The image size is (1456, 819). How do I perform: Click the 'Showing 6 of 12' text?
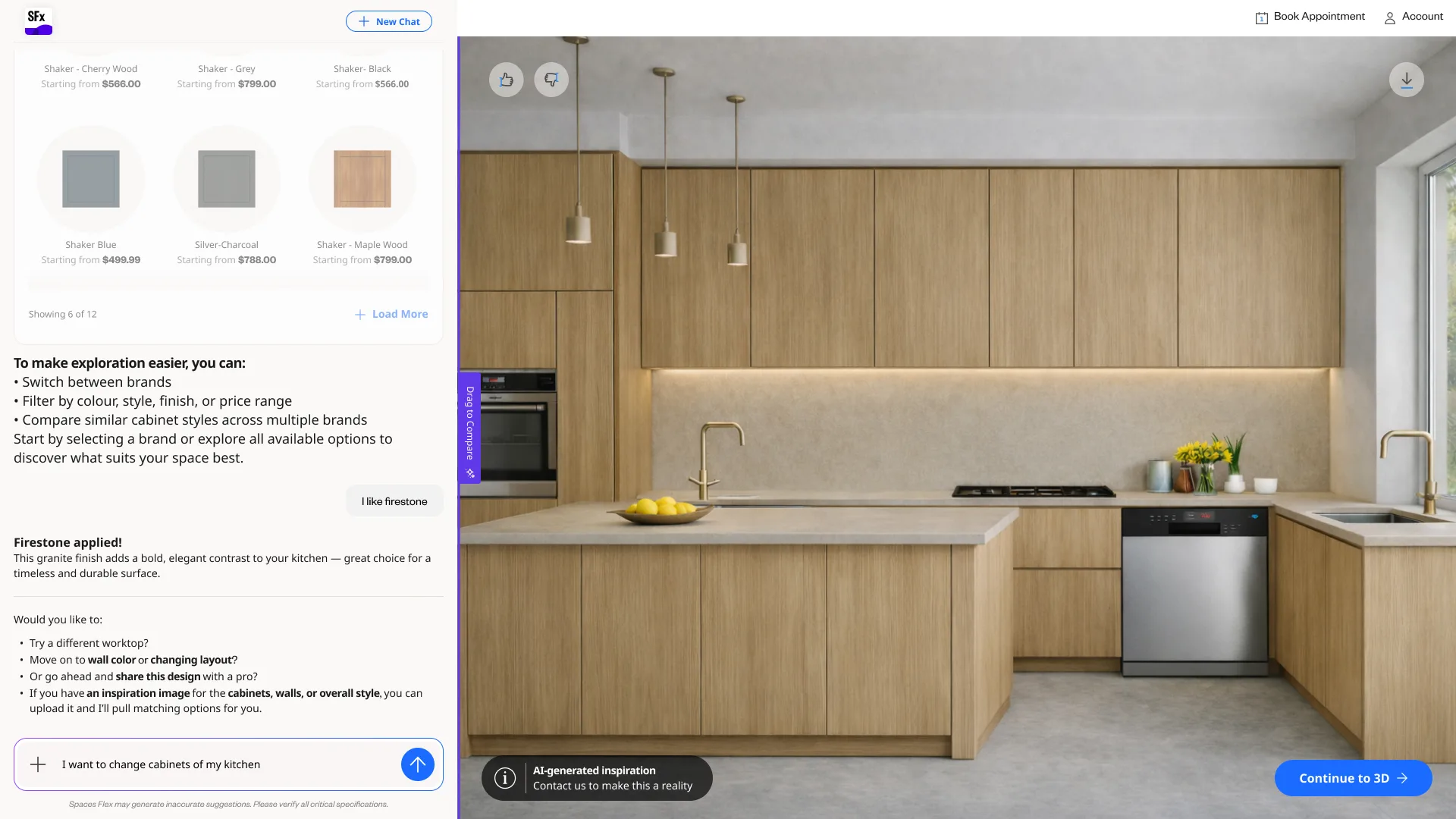(x=63, y=314)
